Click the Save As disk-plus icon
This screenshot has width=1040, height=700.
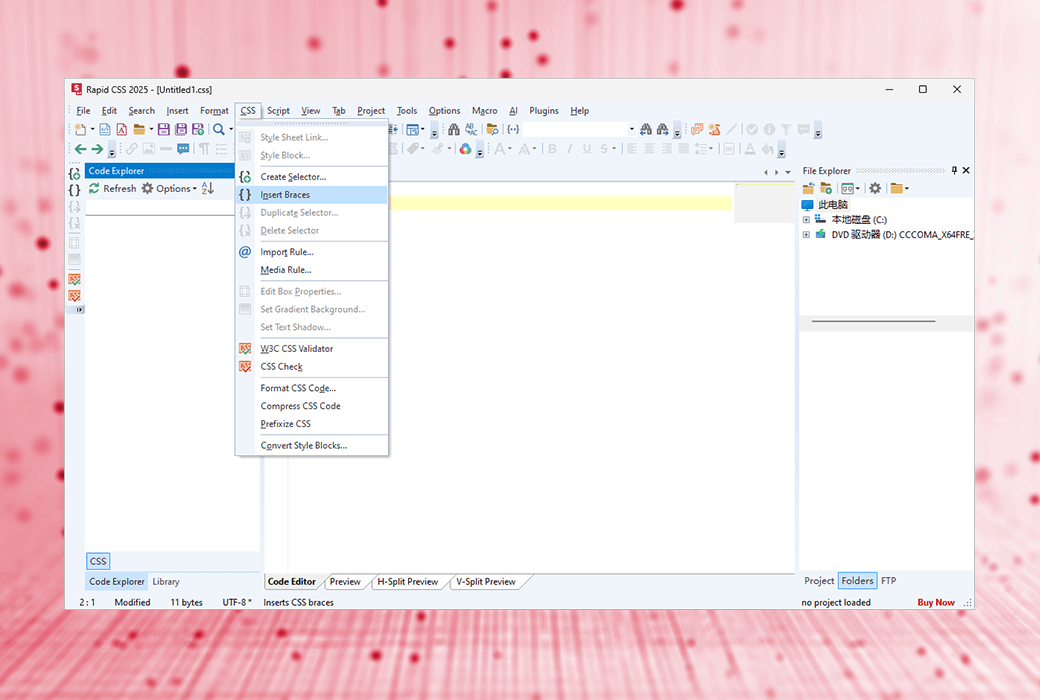[198, 129]
